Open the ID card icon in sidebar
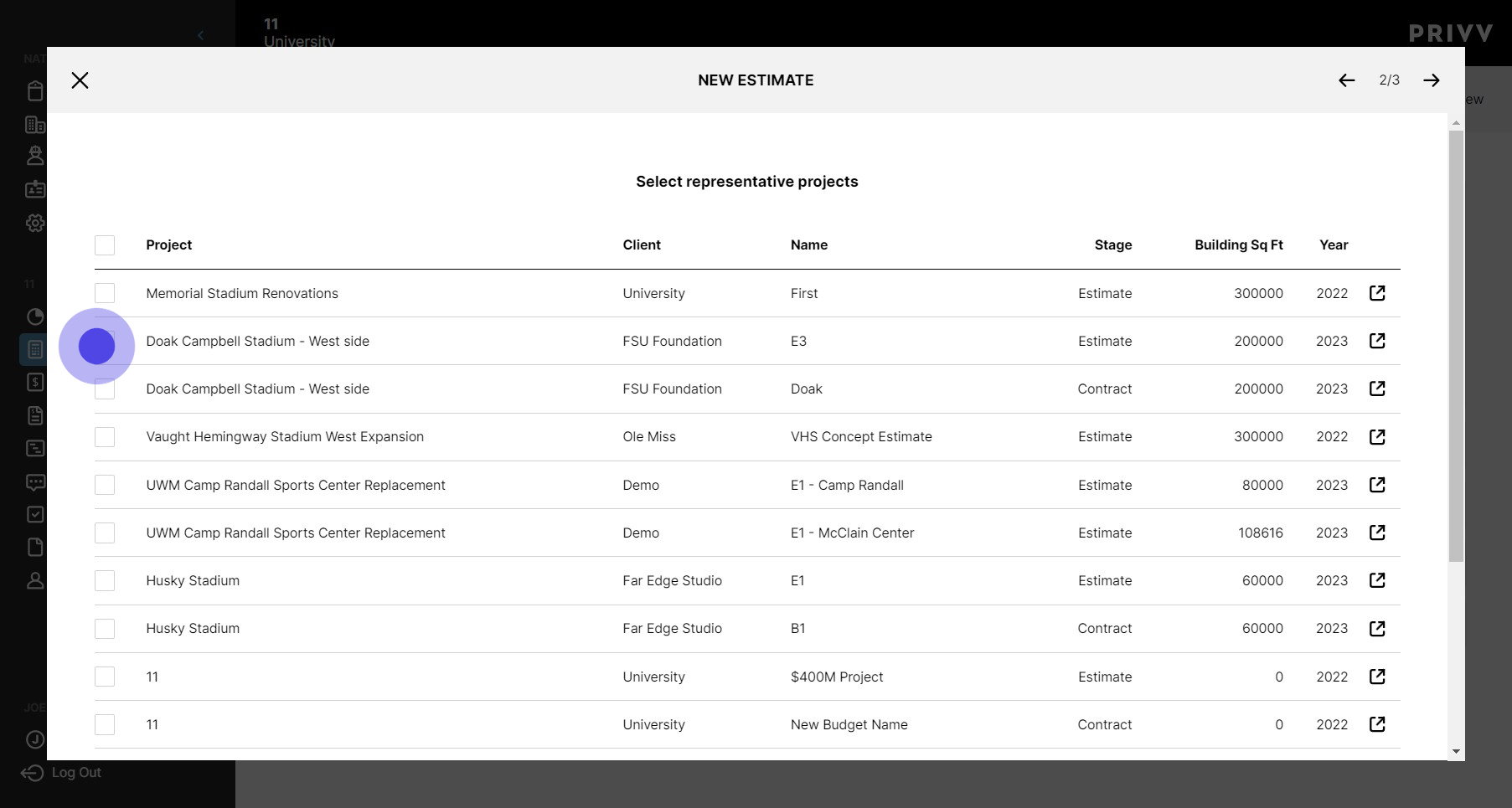The image size is (1512, 808). point(35,189)
